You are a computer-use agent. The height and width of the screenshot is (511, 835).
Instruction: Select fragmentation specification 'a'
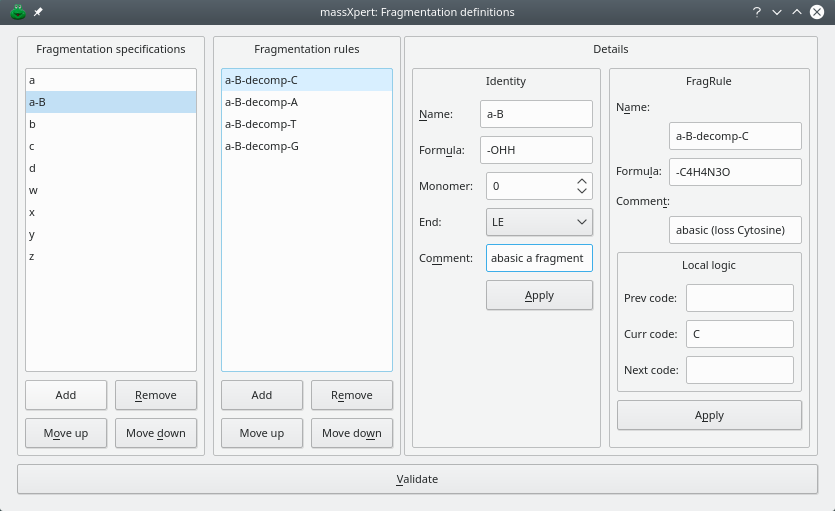(111, 80)
